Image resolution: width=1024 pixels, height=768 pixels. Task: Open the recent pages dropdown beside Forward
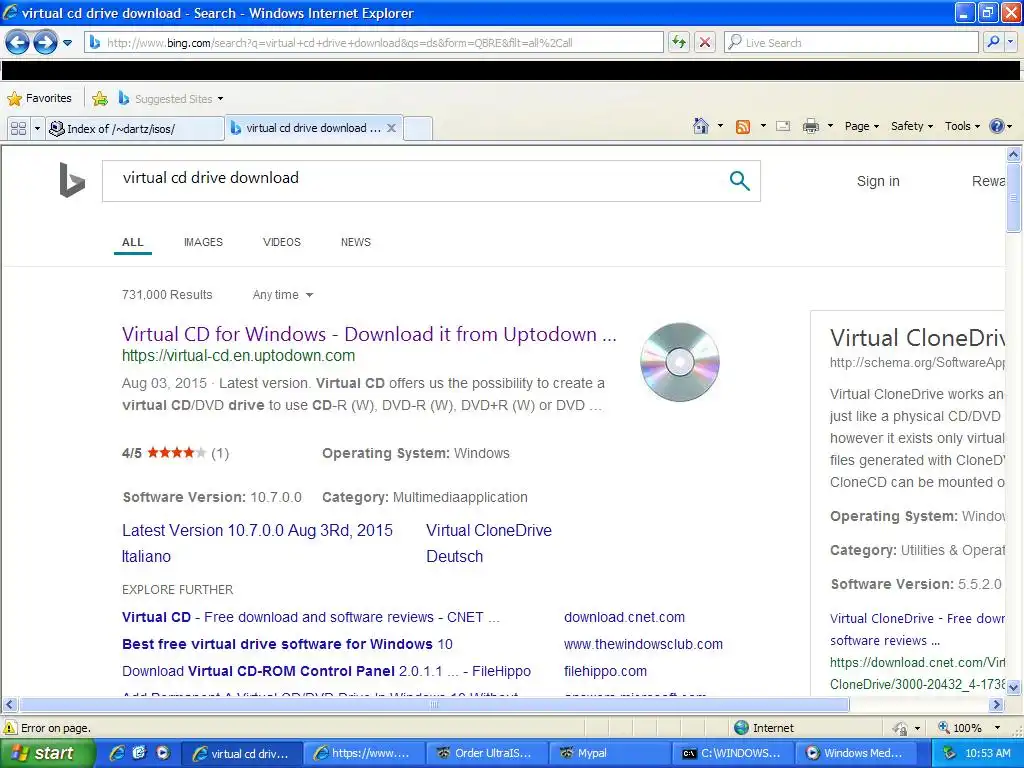point(67,43)
